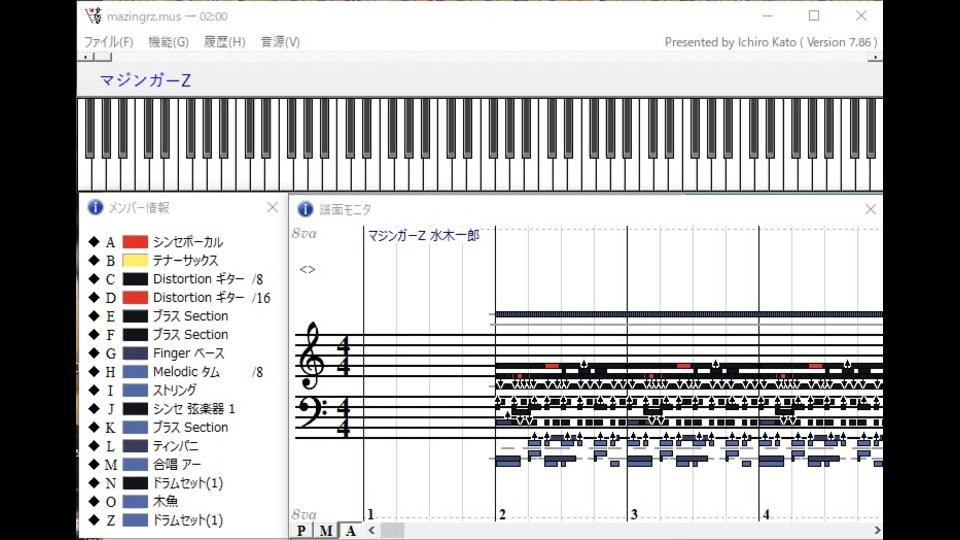Click measure 2 marker
This screenshot has width=960, height=540.
pos(503,514)
